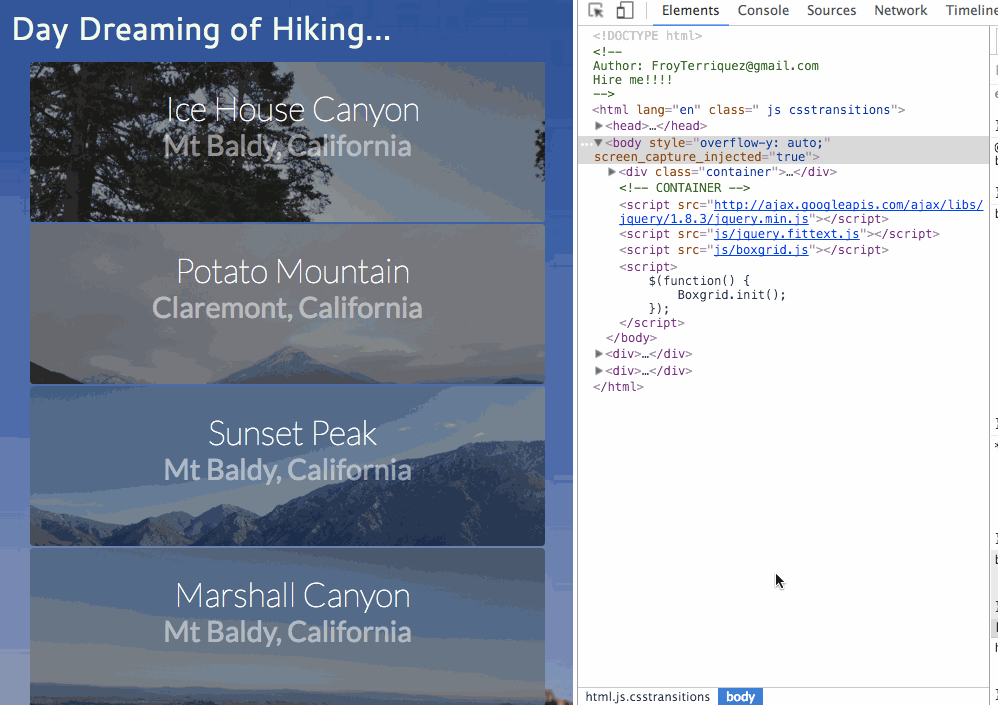Open the Sources tab
Image resolution: width=998 pixels, height=705 pixels.
831,10
